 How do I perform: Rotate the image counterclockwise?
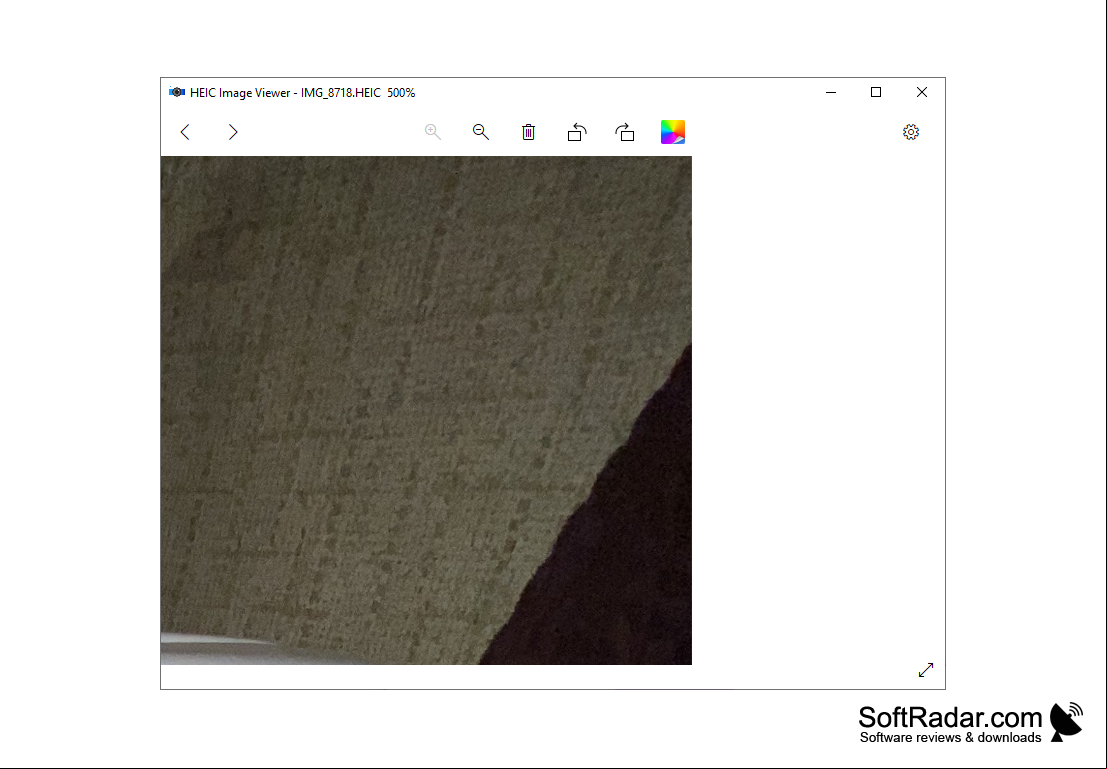click(577, 132)
